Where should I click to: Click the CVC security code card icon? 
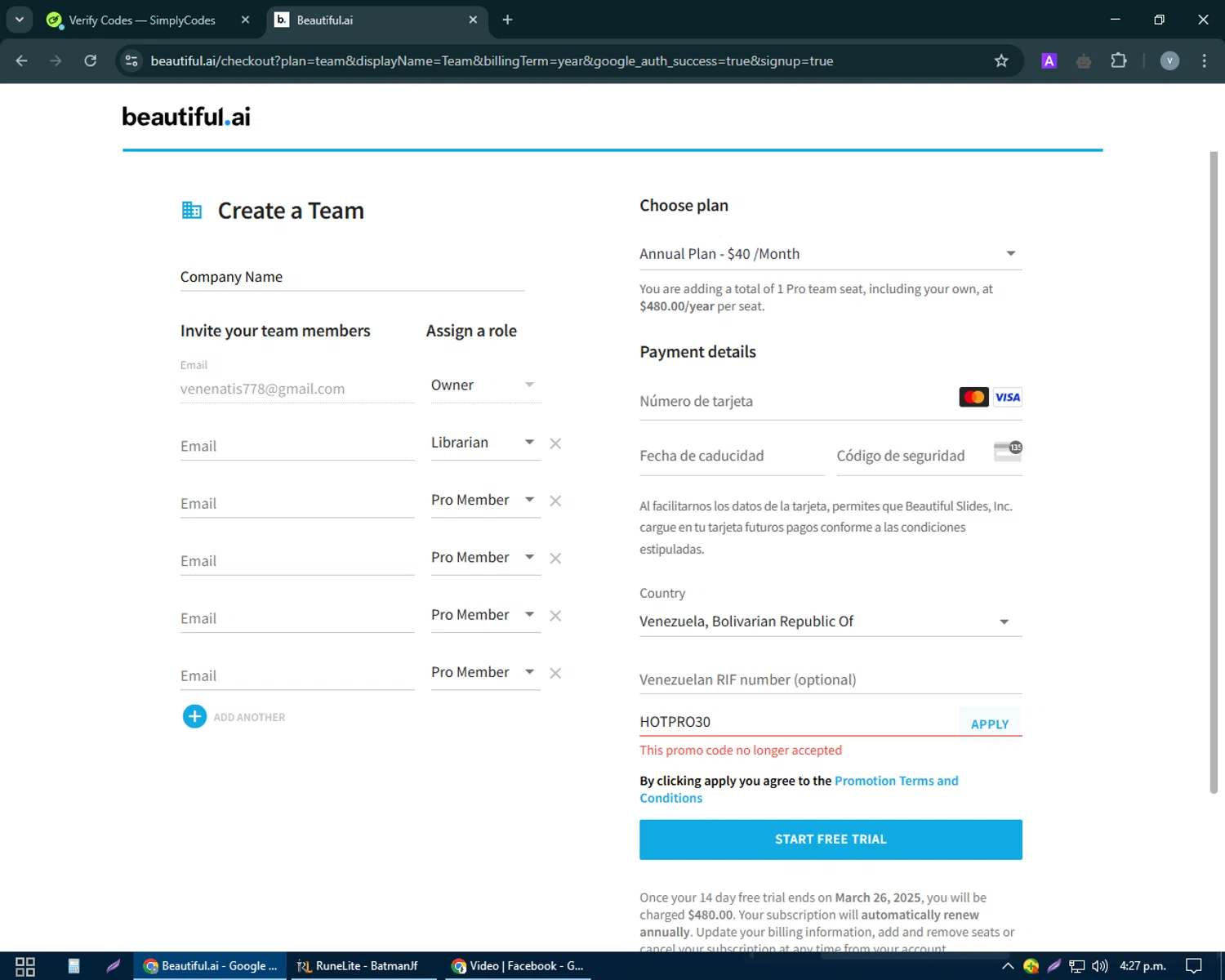click(1008, 451)
